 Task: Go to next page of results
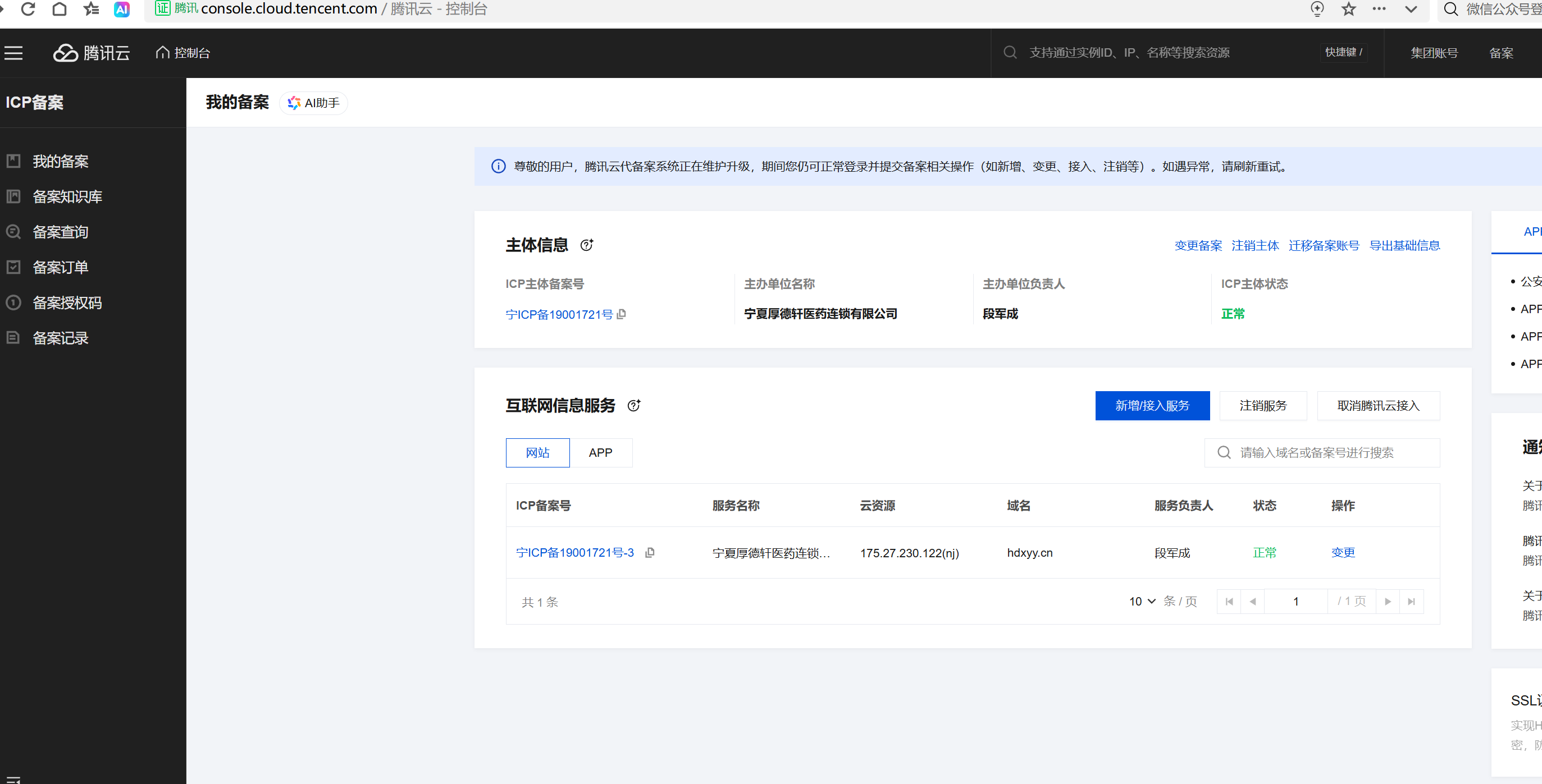pos(1388,602)
